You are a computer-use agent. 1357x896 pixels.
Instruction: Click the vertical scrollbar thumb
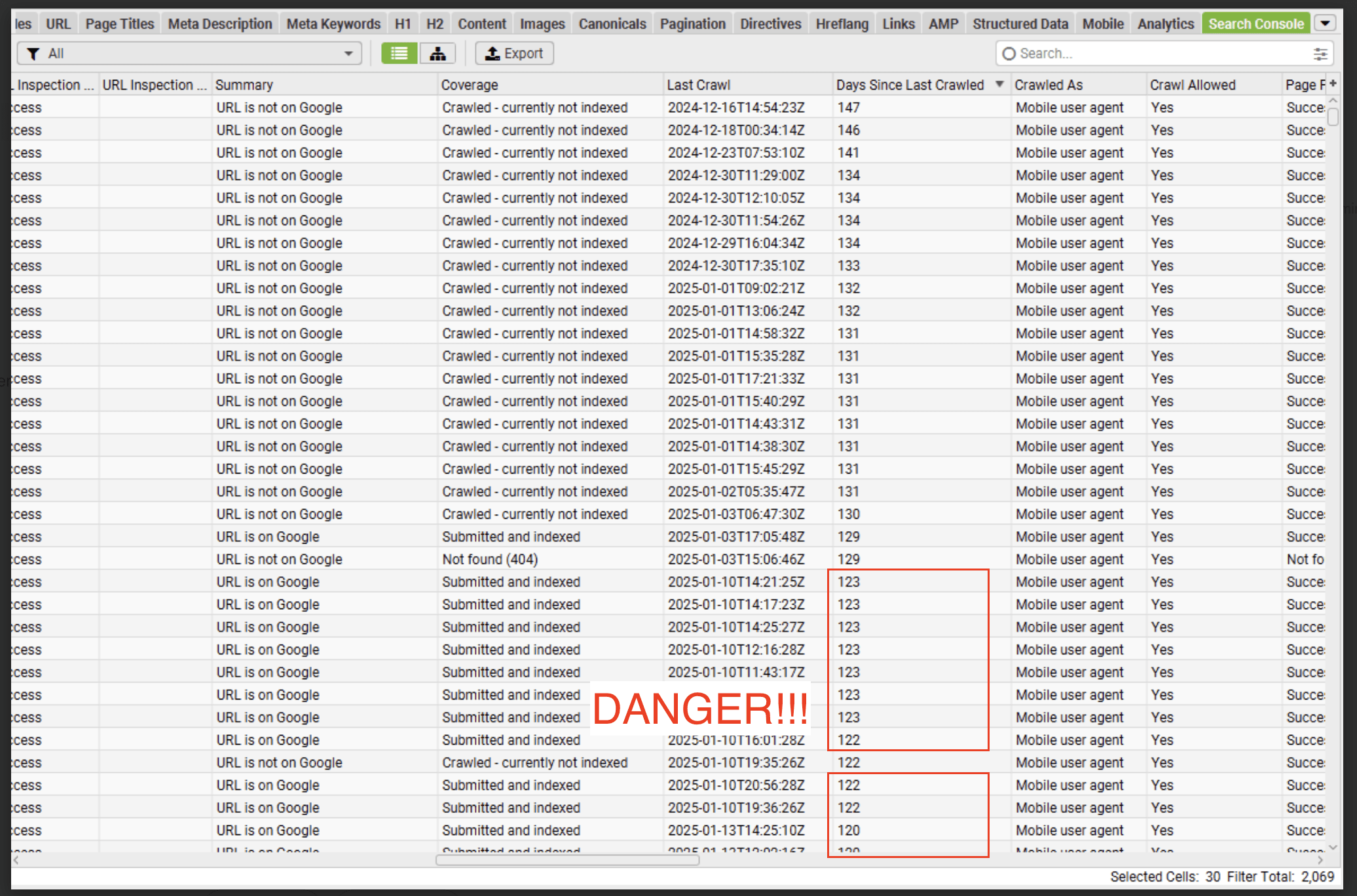pyautogui.click(x=1333, y=117)
